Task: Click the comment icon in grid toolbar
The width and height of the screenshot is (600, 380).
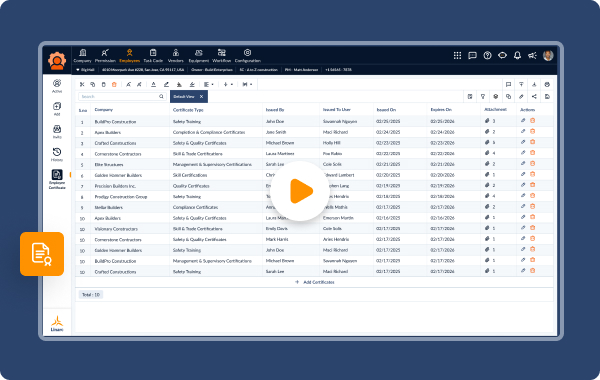Action: (508, 85)
